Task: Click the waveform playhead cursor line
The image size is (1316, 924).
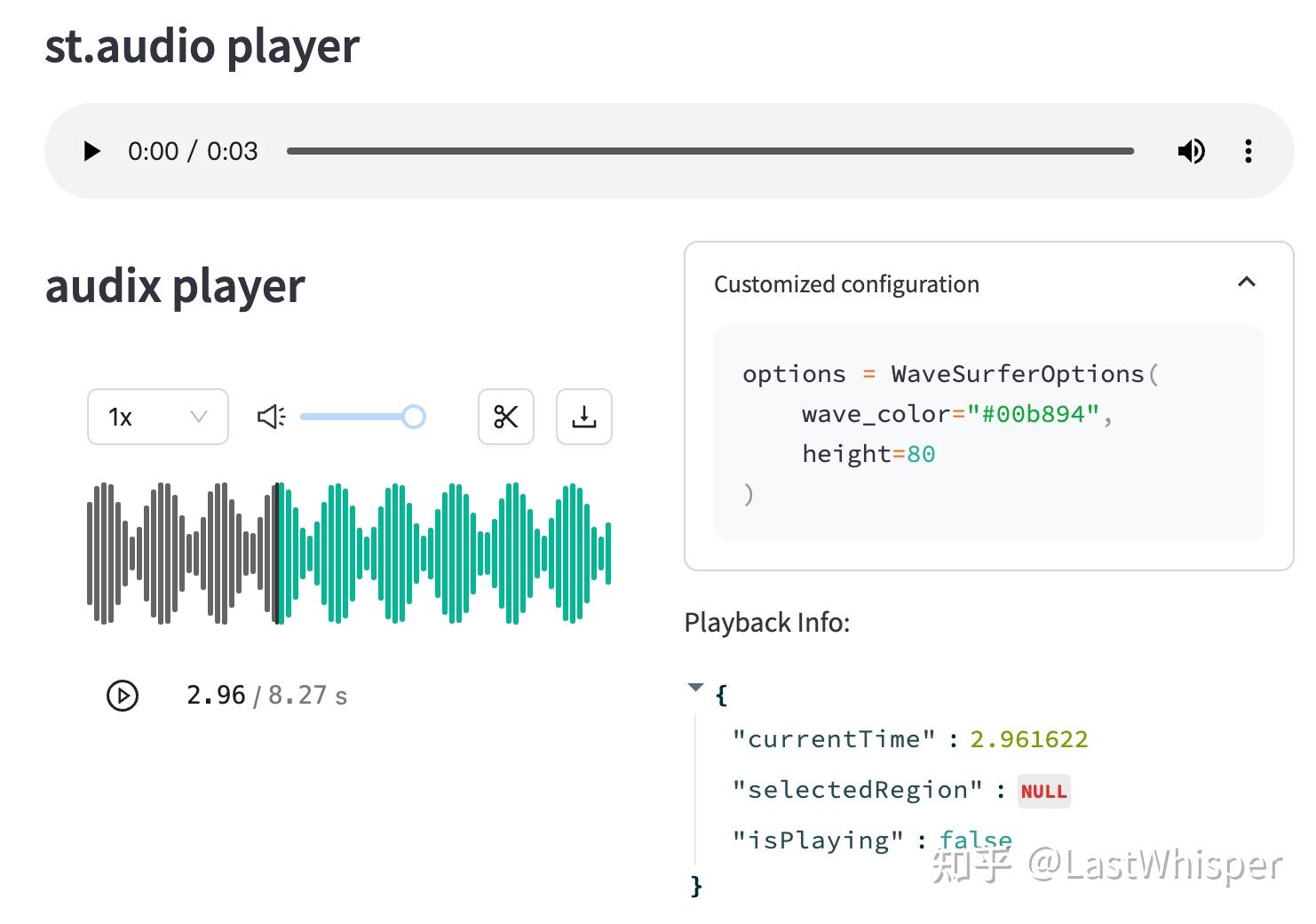Action: (x=278, y=553)
